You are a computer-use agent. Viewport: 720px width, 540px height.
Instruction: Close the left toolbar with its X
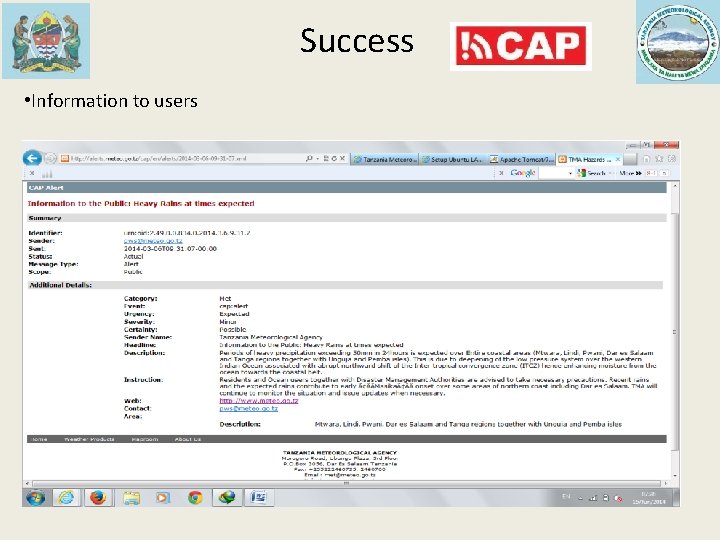tap(32, 173)
